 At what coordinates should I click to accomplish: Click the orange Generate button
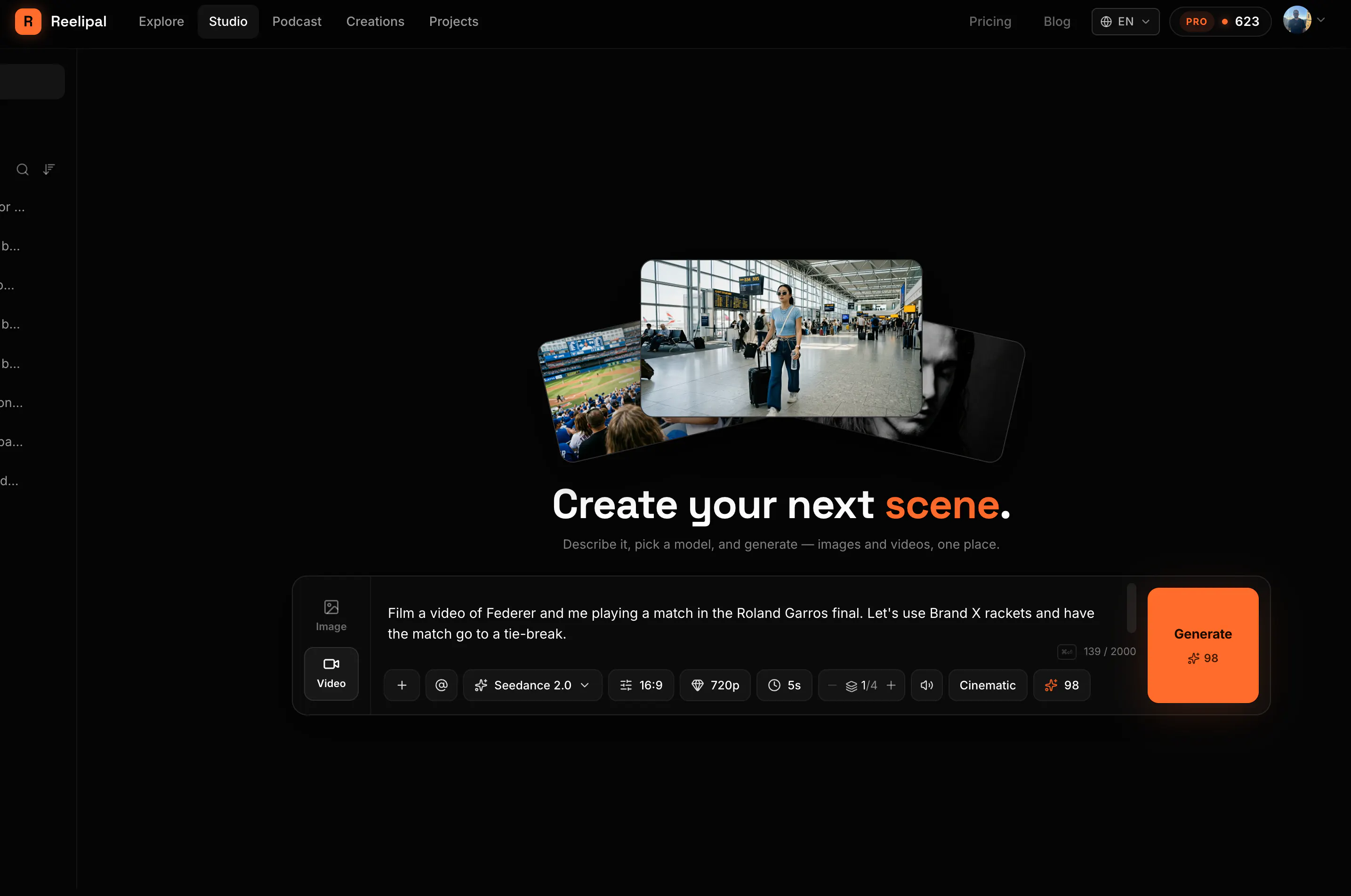(1202, 645)
